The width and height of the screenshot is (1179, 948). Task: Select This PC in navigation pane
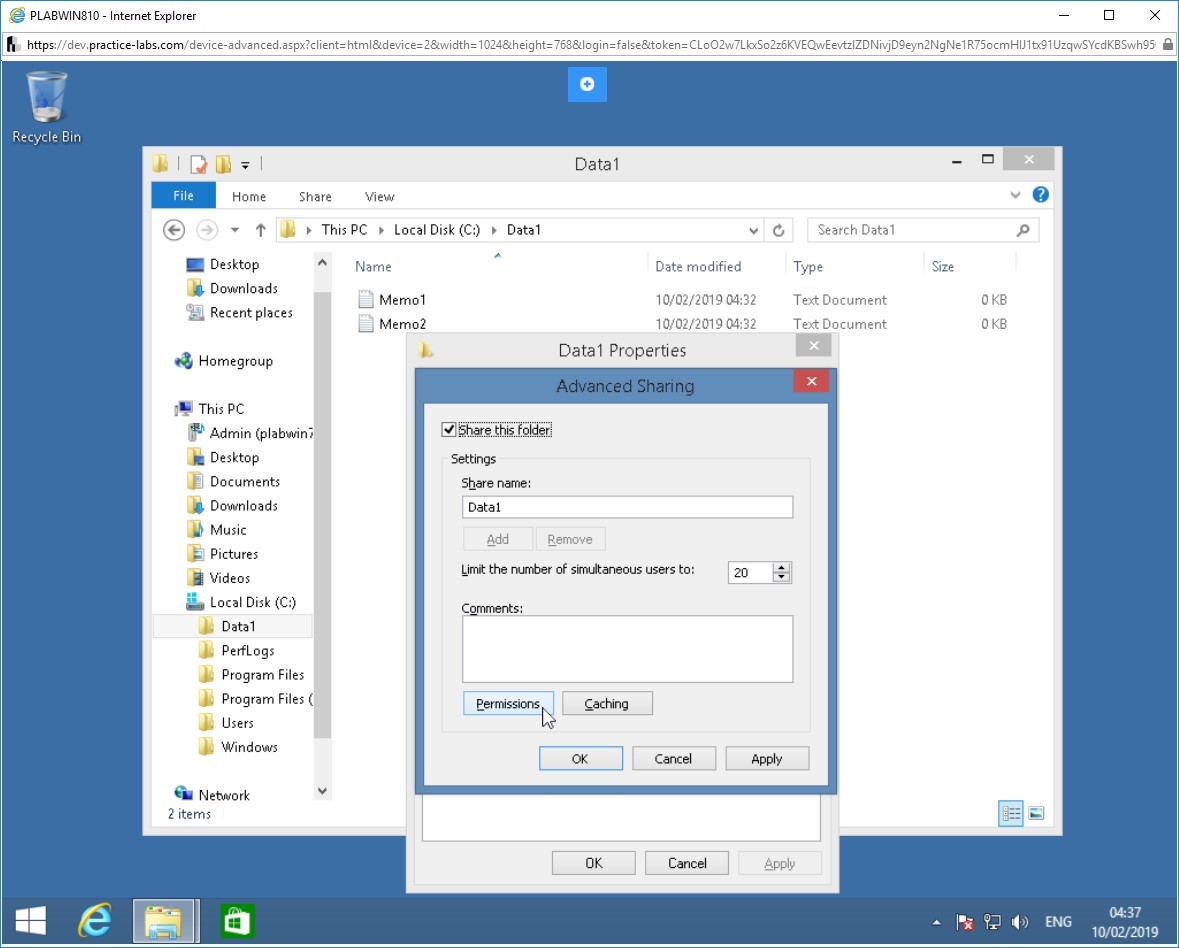[x=210, y=409]
